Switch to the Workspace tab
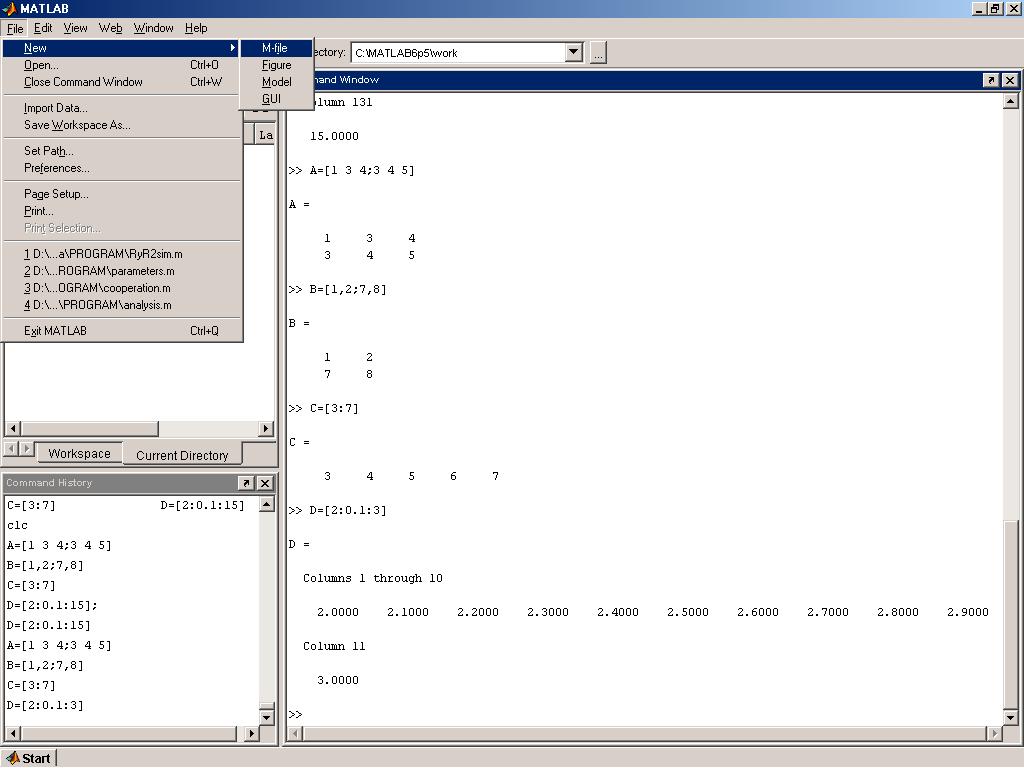 (x=79, y=453)
